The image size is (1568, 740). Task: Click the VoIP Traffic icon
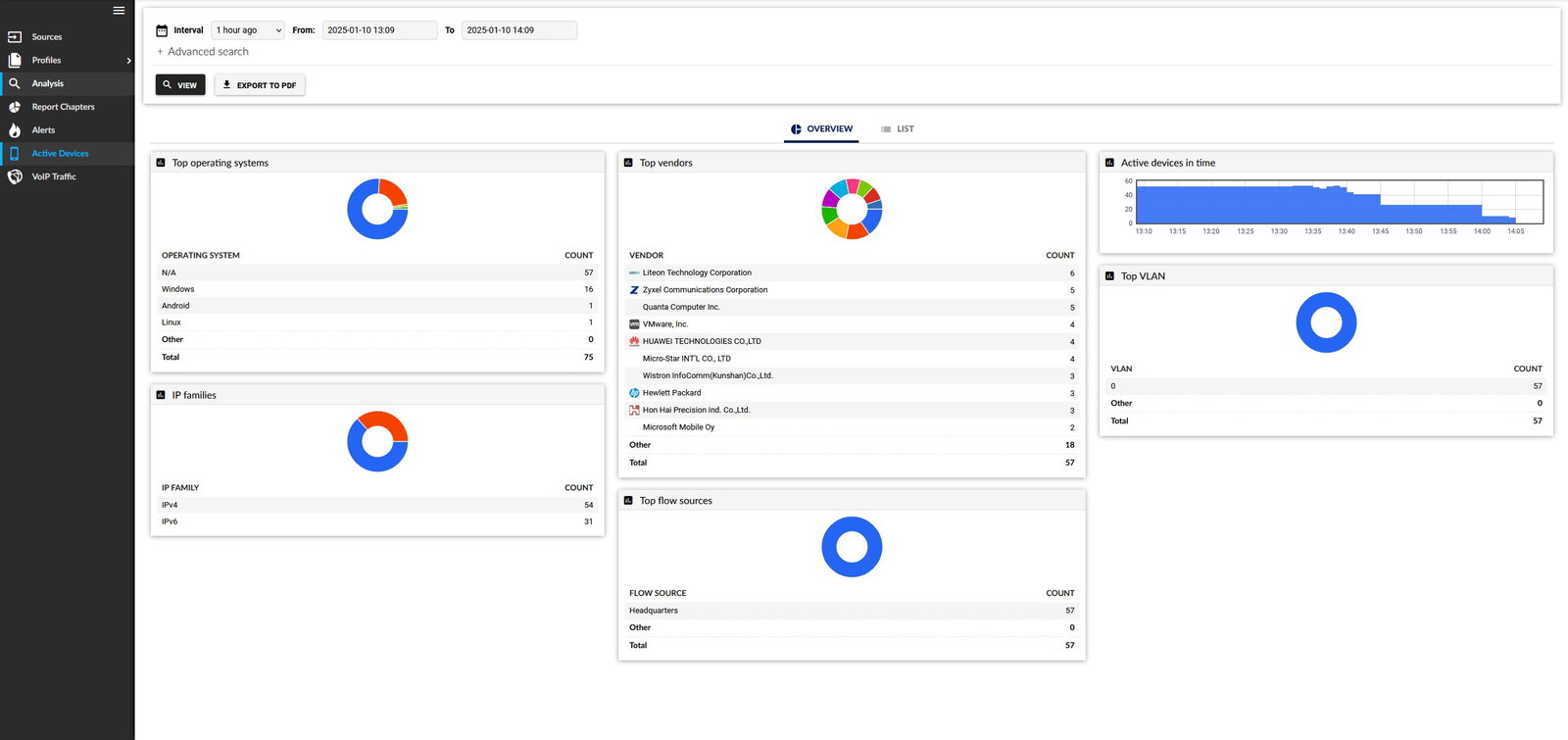click(x=15, y=176)
